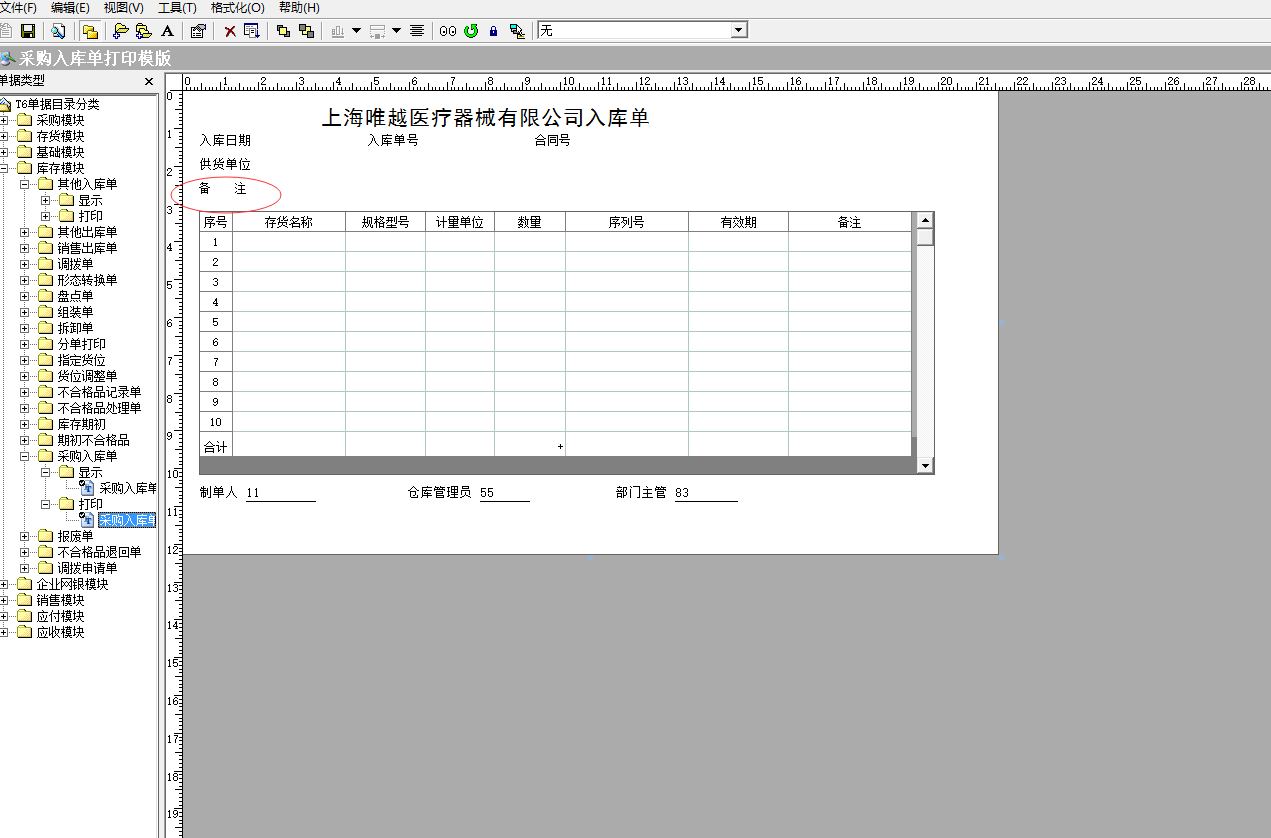This screenshot has height=838, width=1271.
Task: Collapse the 其他入库单 tree node
Action: [x=25, y=184]
